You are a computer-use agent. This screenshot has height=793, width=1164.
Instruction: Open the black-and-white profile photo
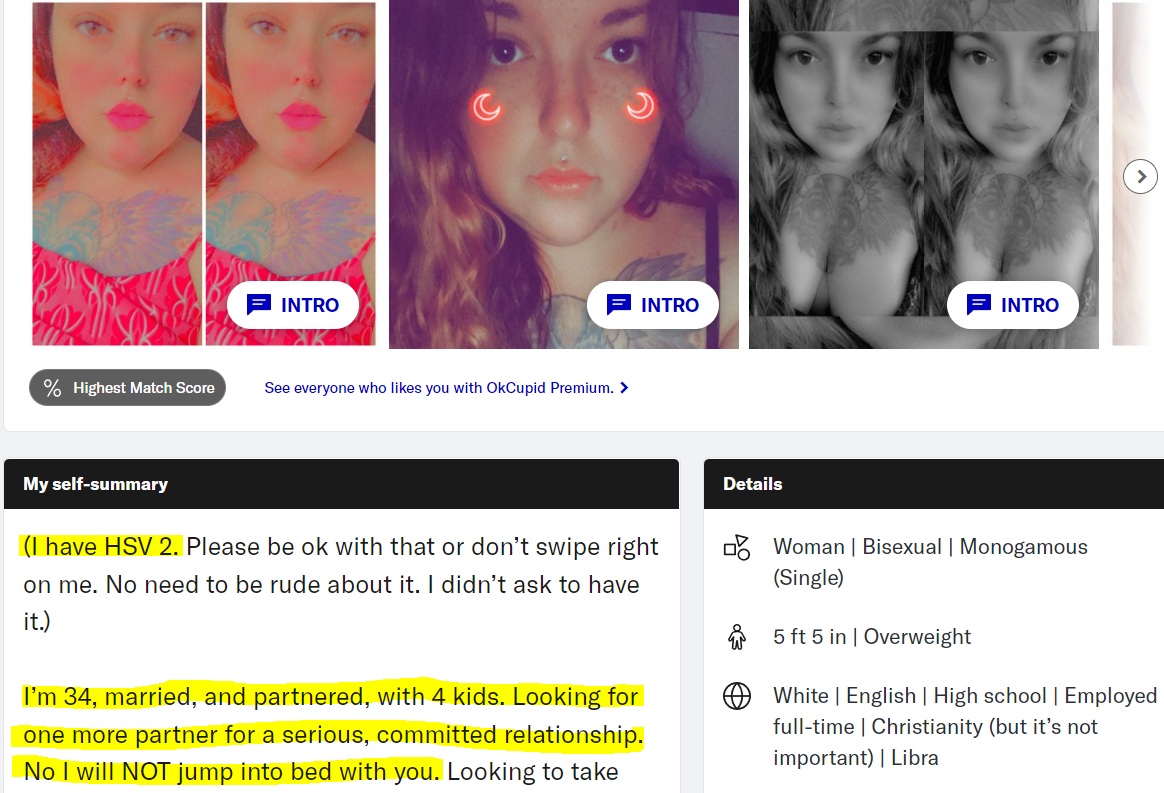923,174
